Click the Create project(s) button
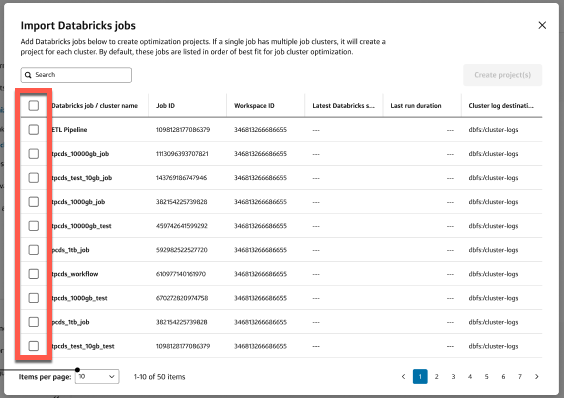Viewport: 564px width, 398px height. pyautogui.click(x=502, y=75)
